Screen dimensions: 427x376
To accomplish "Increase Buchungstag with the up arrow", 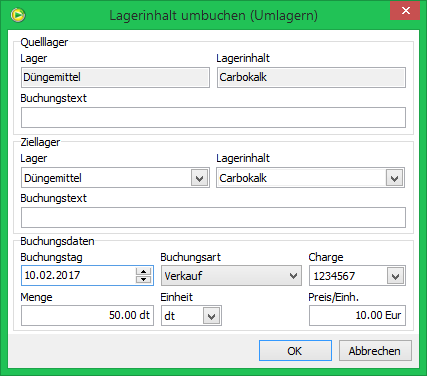I will 144,271.
